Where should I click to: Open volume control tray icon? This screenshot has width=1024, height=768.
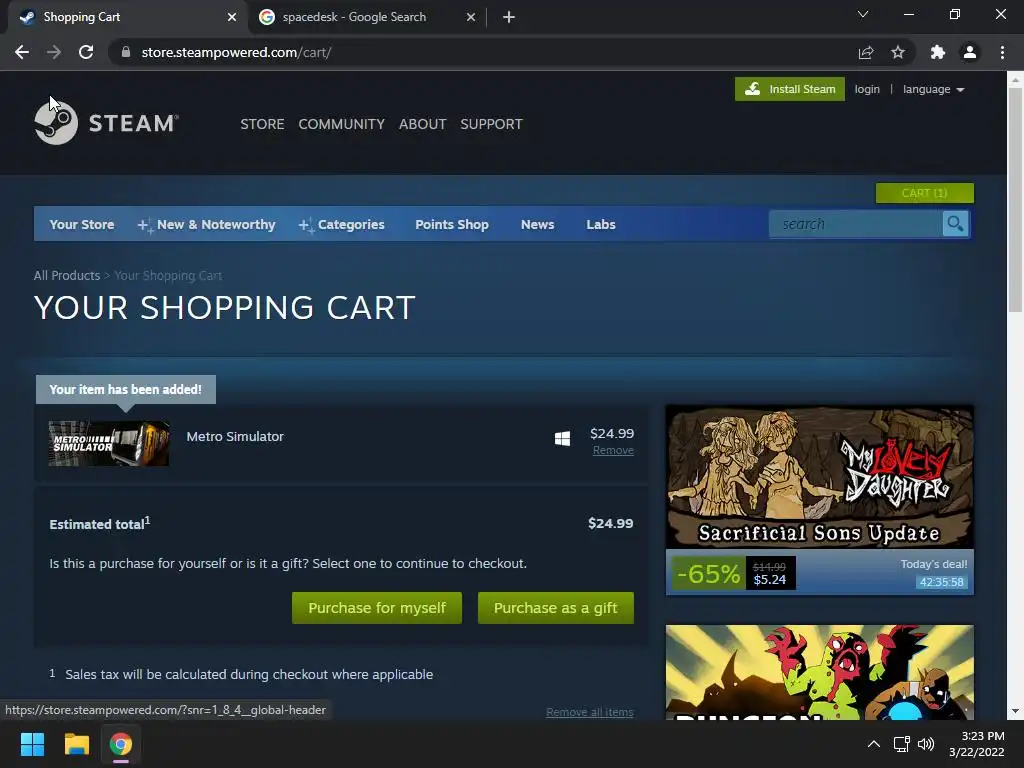926,744
